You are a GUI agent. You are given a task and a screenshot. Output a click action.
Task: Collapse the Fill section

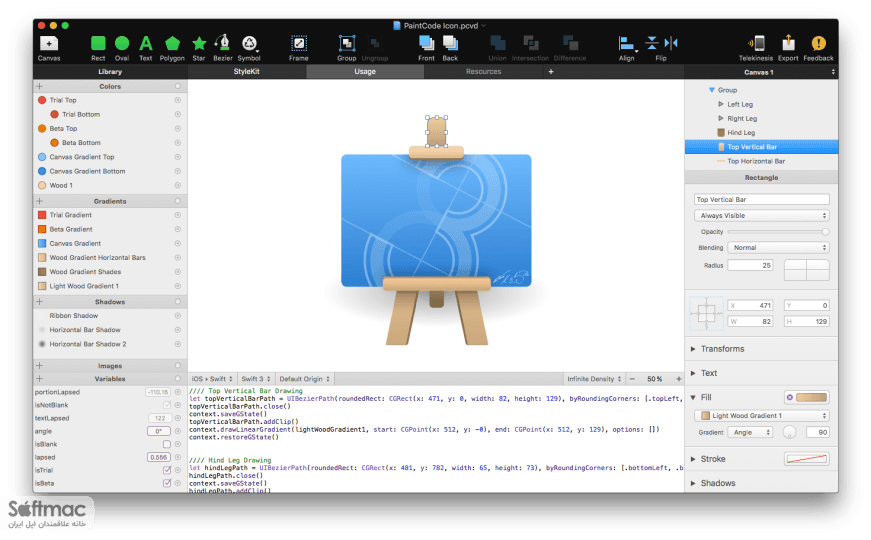click(693, 397)
